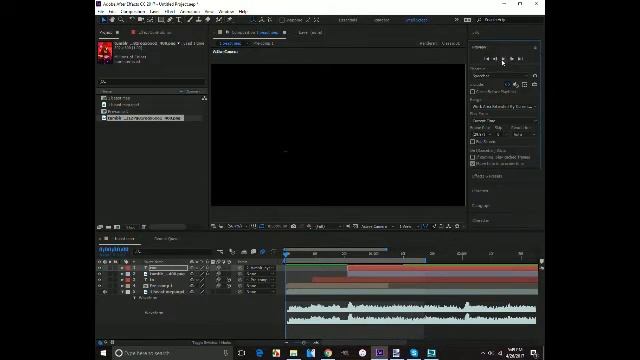Select the Pen tool
The height and width of the screenshot is (360, 640).
pos(170,20)
